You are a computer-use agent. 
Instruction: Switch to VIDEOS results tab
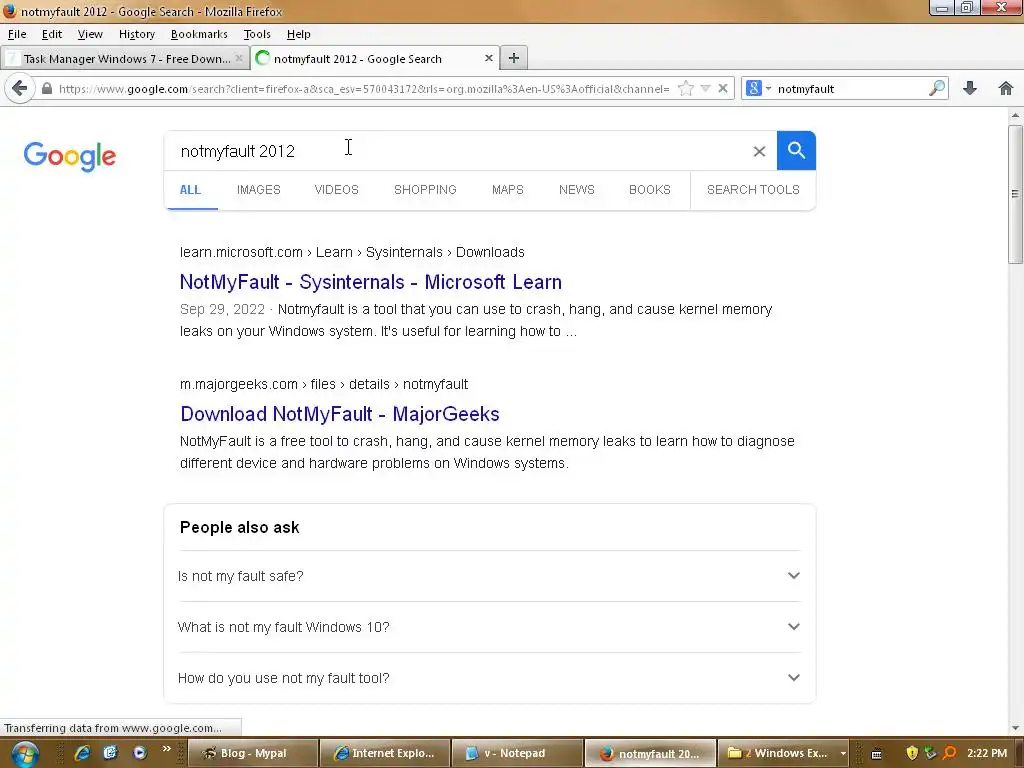click(336, 189)
